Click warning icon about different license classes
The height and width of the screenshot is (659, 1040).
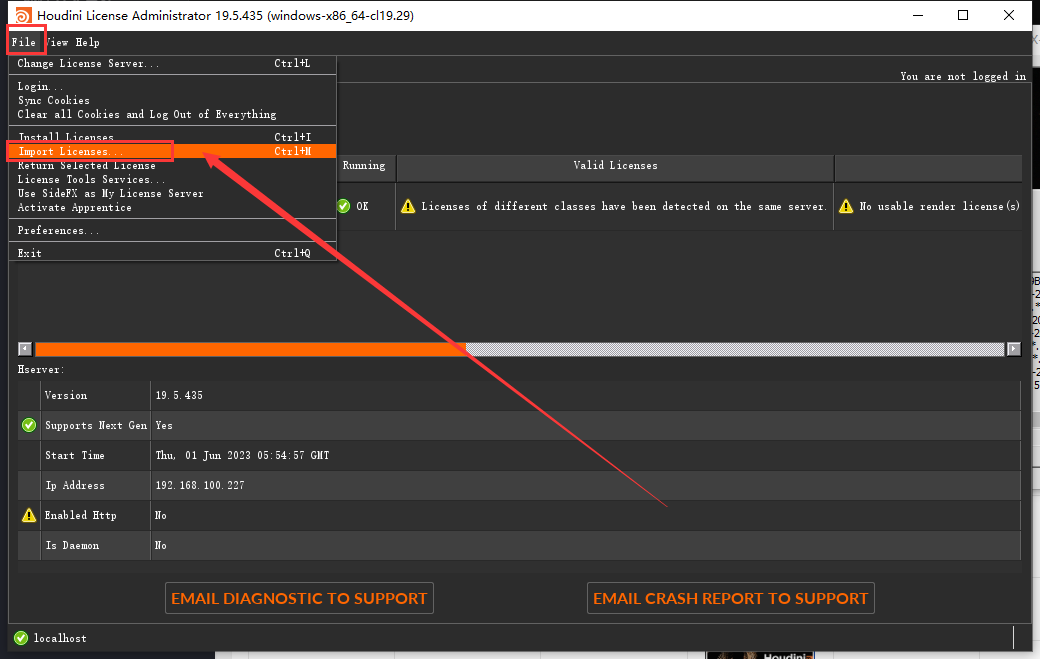coord(408,206)
